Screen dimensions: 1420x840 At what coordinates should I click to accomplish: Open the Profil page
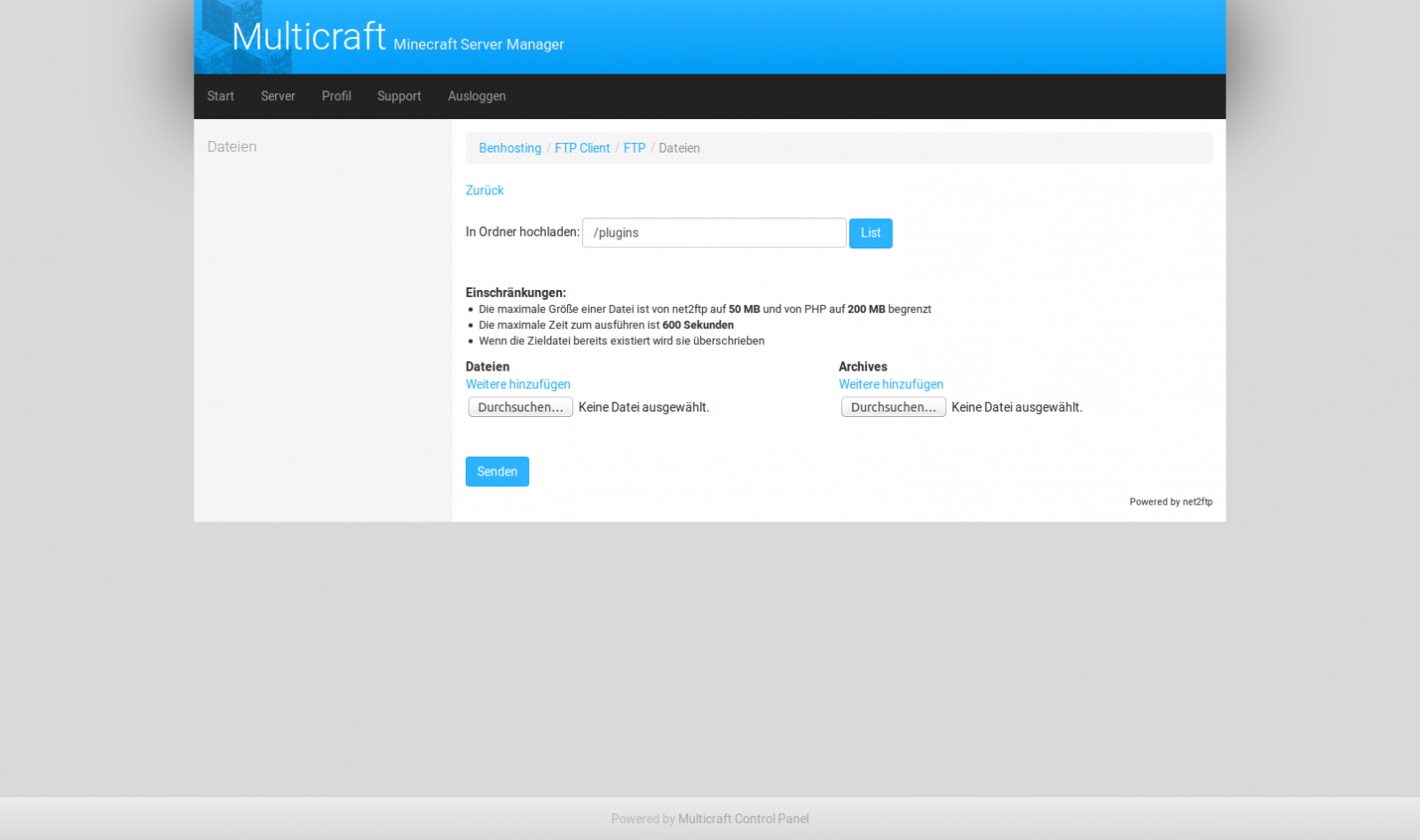[x=336, y=96]
